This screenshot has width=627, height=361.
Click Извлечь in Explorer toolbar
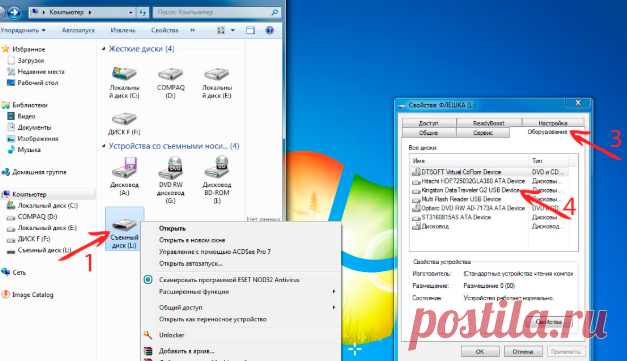click(123, 30)
